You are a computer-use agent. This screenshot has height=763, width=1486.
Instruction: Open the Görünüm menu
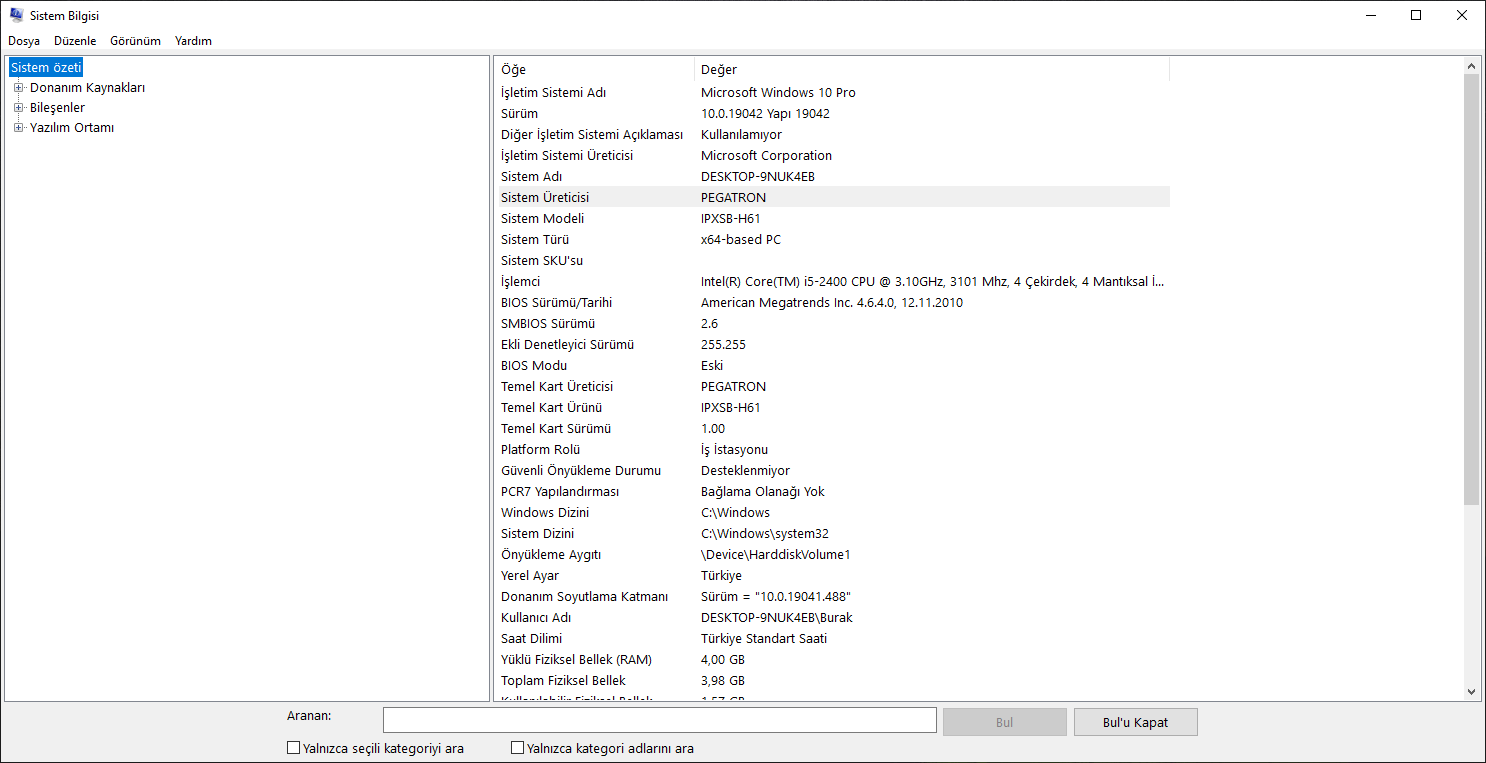[x=135, y=41]
